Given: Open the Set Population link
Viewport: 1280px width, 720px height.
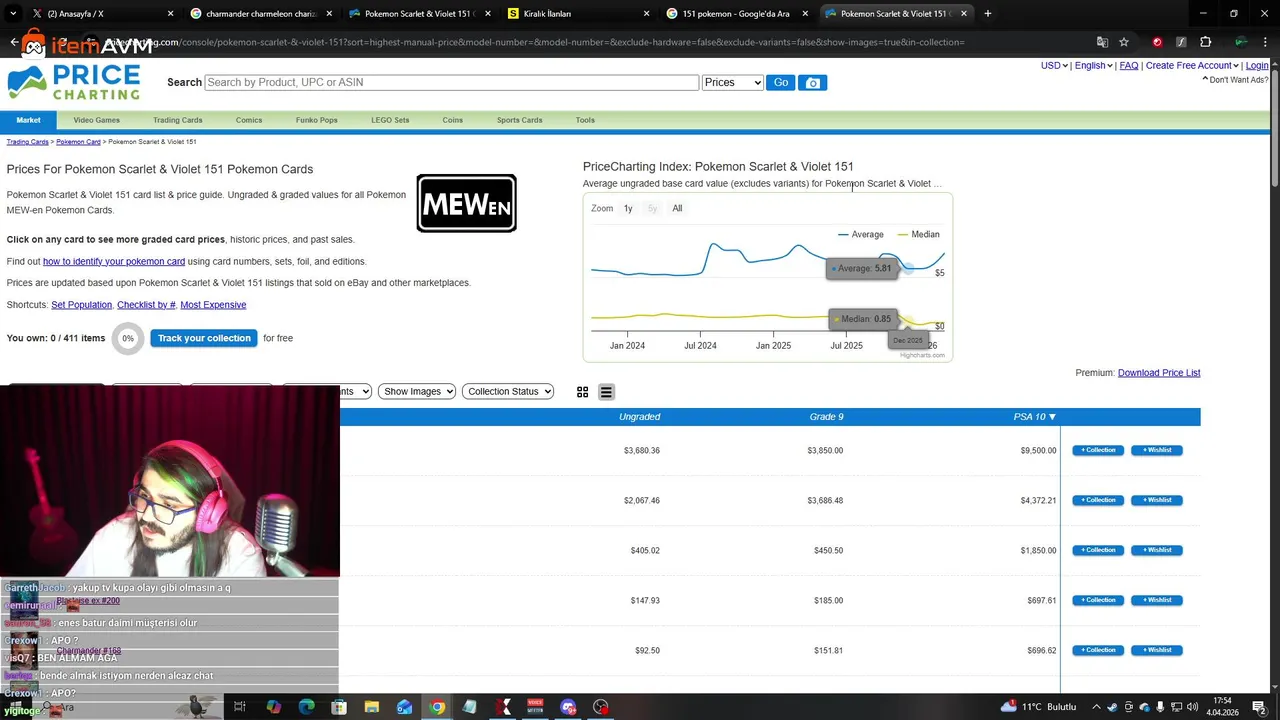Looking at the screenshot, I should (81, 305).
